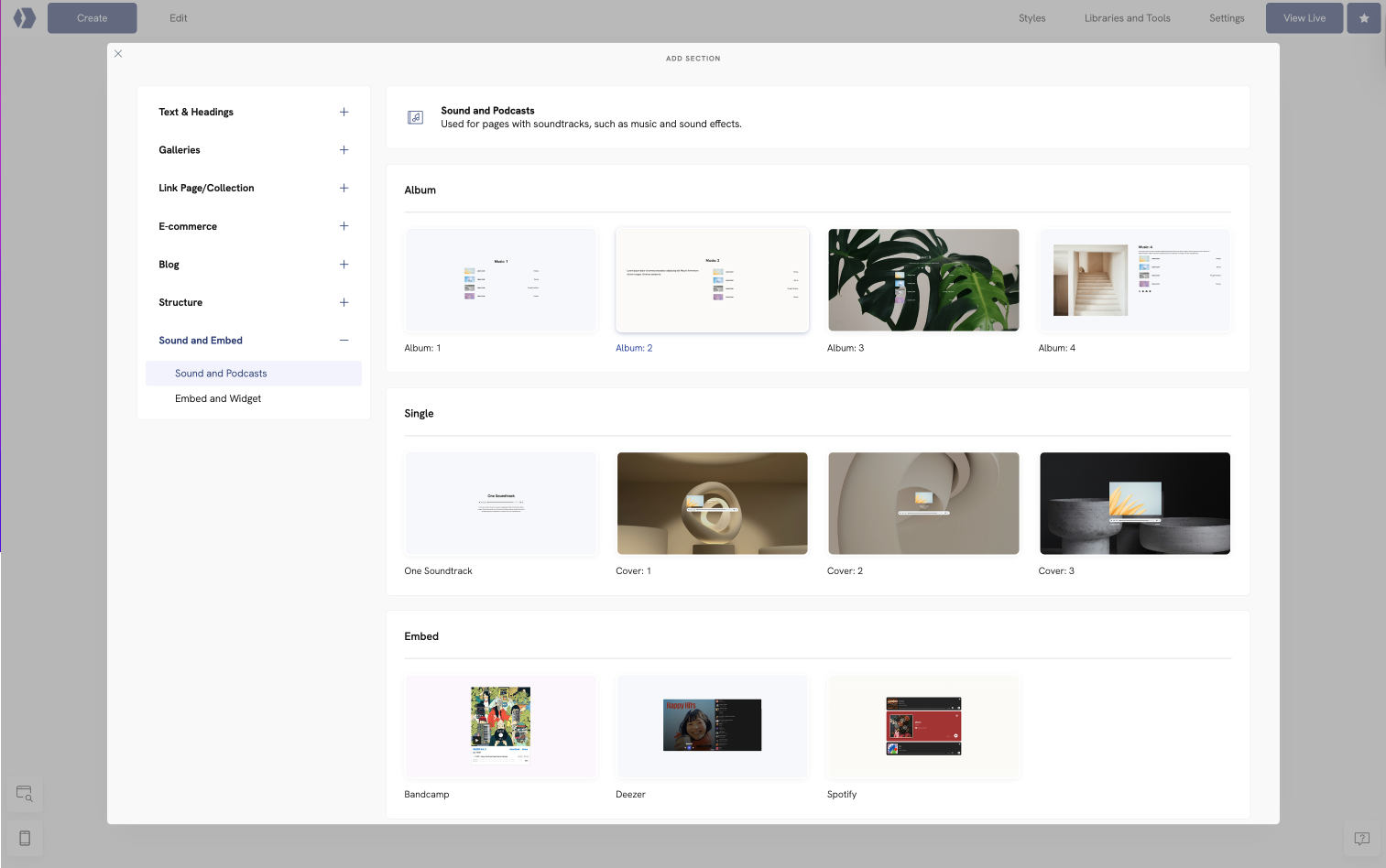The width and height of the screenshot is (1386, 868).
Task: Expand the Blog category
Action: point(344,264)
